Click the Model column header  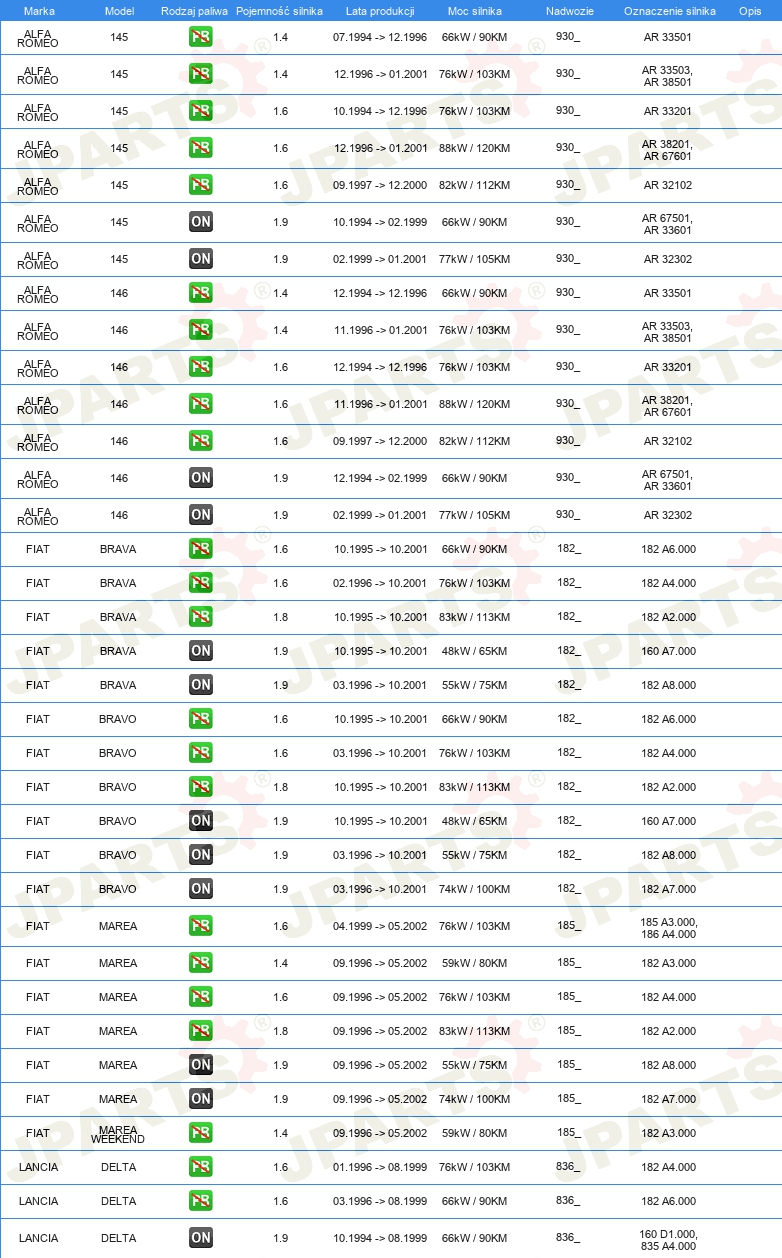119,11
